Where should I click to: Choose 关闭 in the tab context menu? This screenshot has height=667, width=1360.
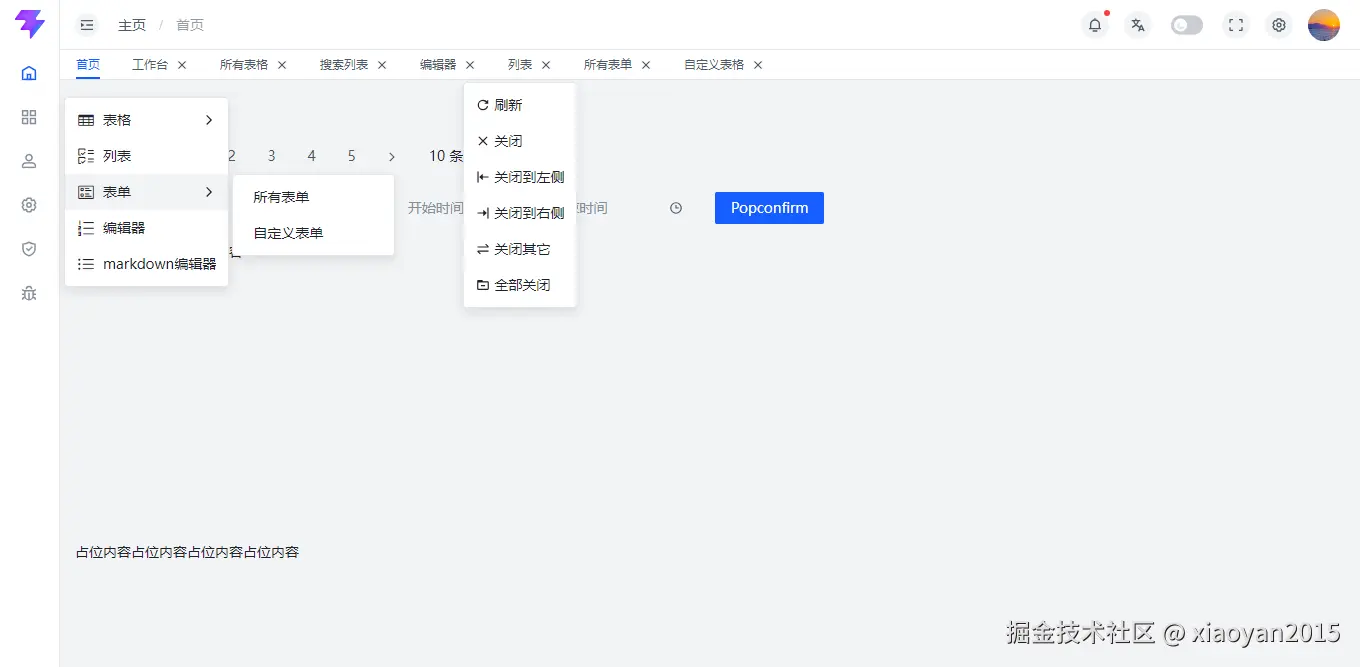[520, 141]
